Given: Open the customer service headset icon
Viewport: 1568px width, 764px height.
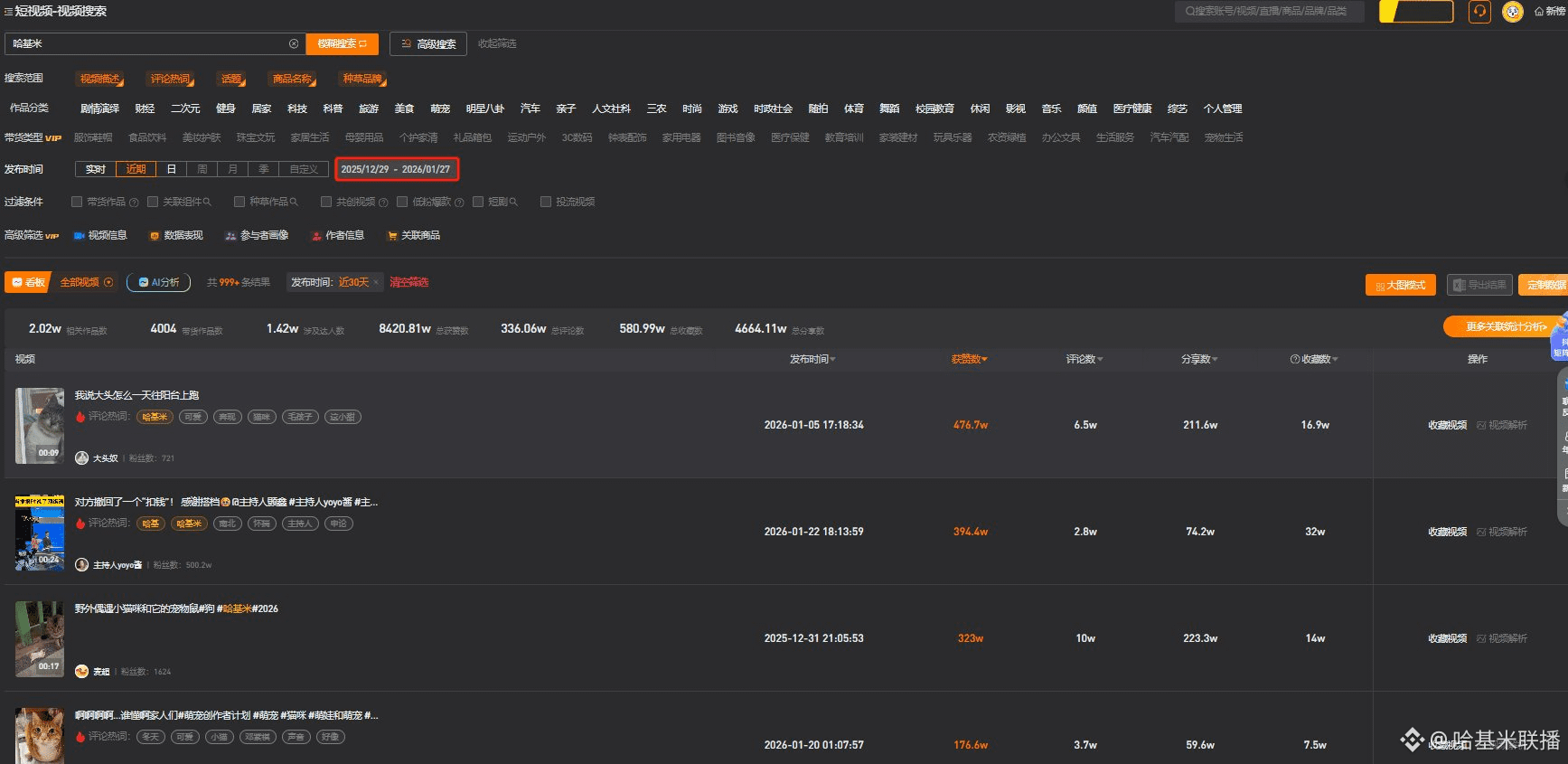Looking at the screenshot, I should click(1479, 12).
